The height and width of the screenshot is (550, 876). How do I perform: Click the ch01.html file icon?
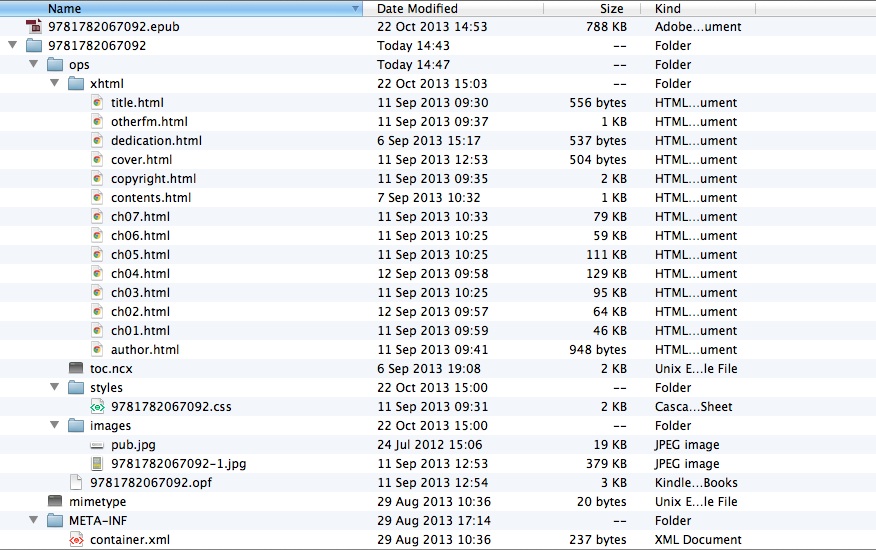coord(97,330)
